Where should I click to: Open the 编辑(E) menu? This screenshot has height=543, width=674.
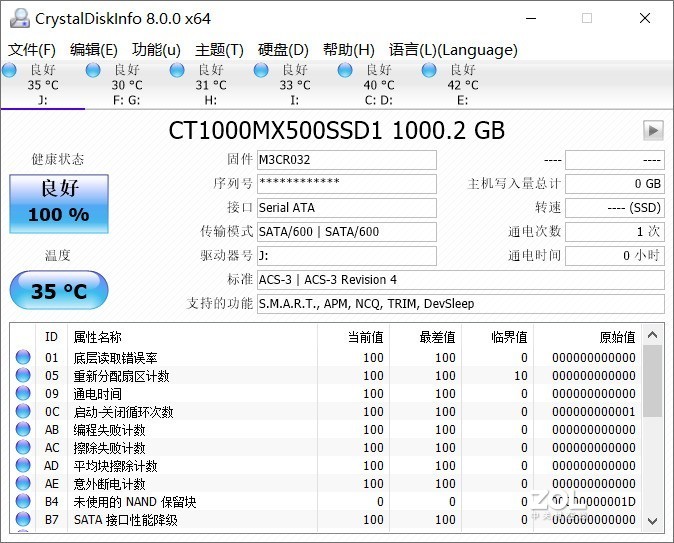[x=94, y=50]
